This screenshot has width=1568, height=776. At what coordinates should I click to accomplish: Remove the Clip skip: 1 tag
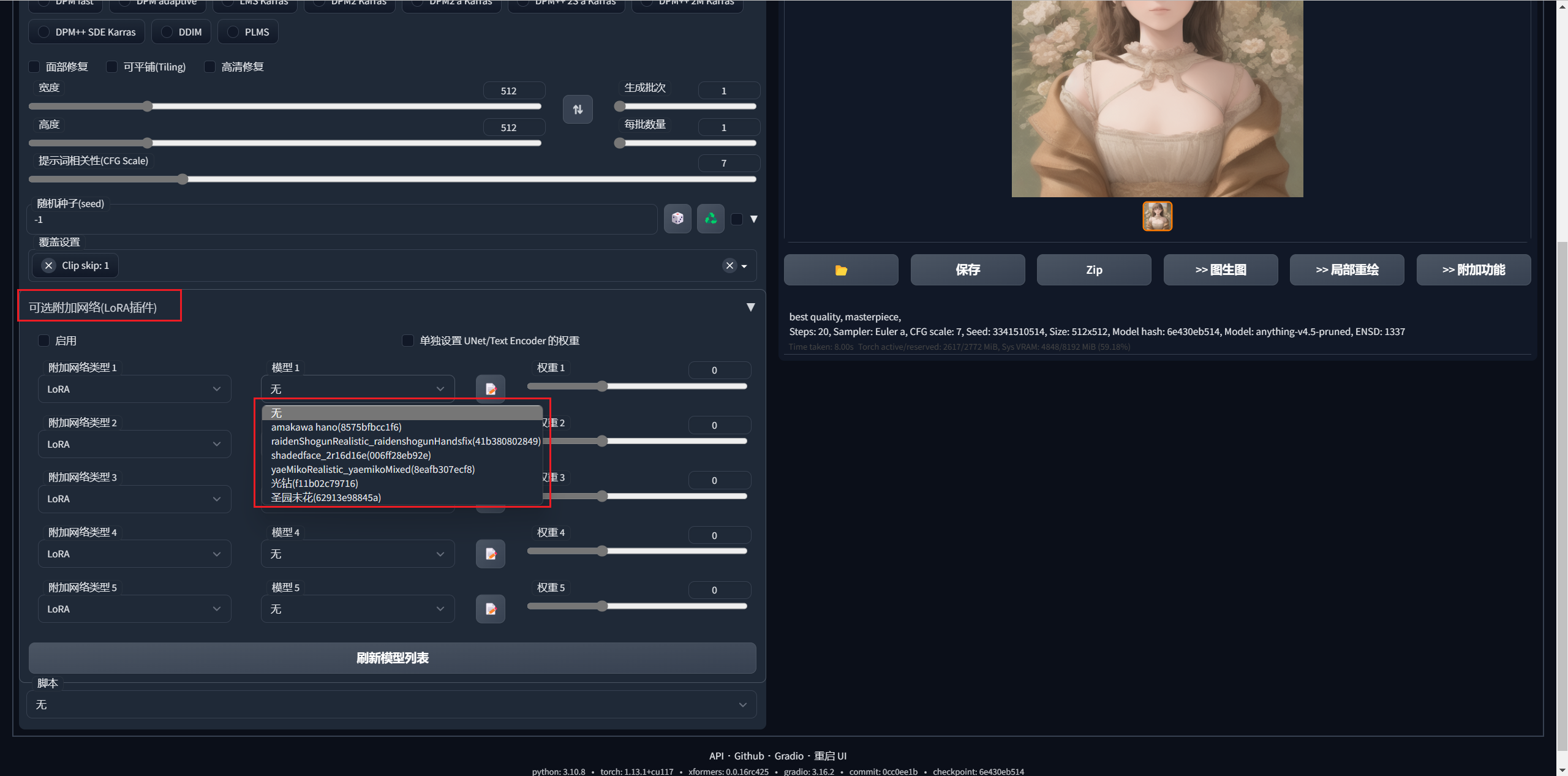(x=49, y=265)
